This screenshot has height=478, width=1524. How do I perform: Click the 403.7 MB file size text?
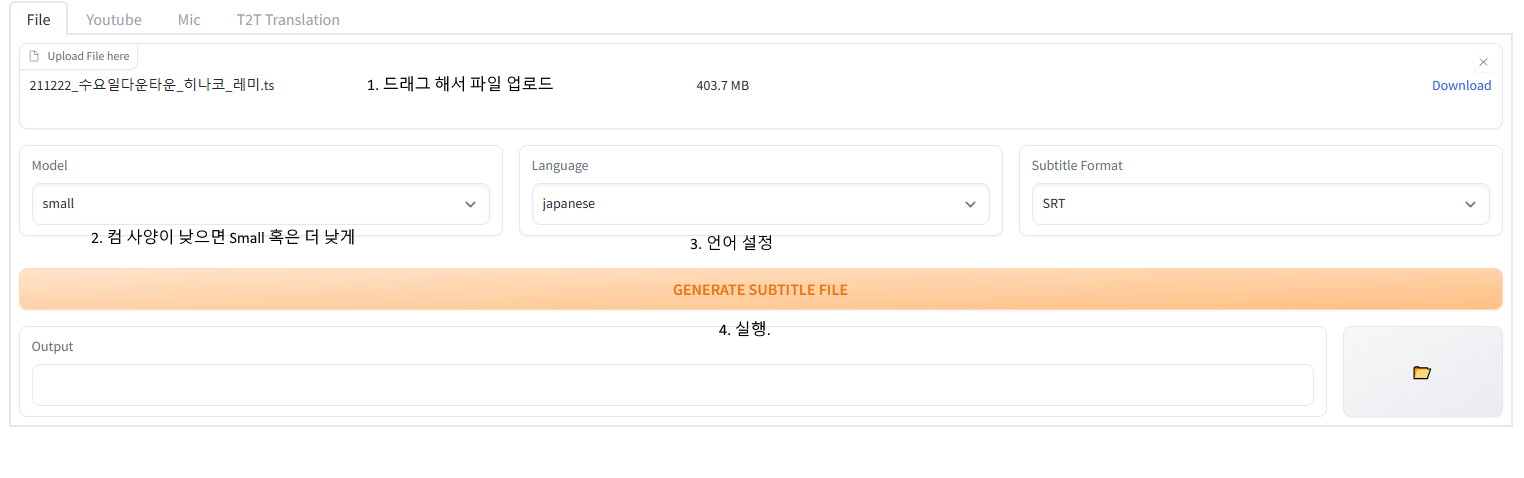722,85
